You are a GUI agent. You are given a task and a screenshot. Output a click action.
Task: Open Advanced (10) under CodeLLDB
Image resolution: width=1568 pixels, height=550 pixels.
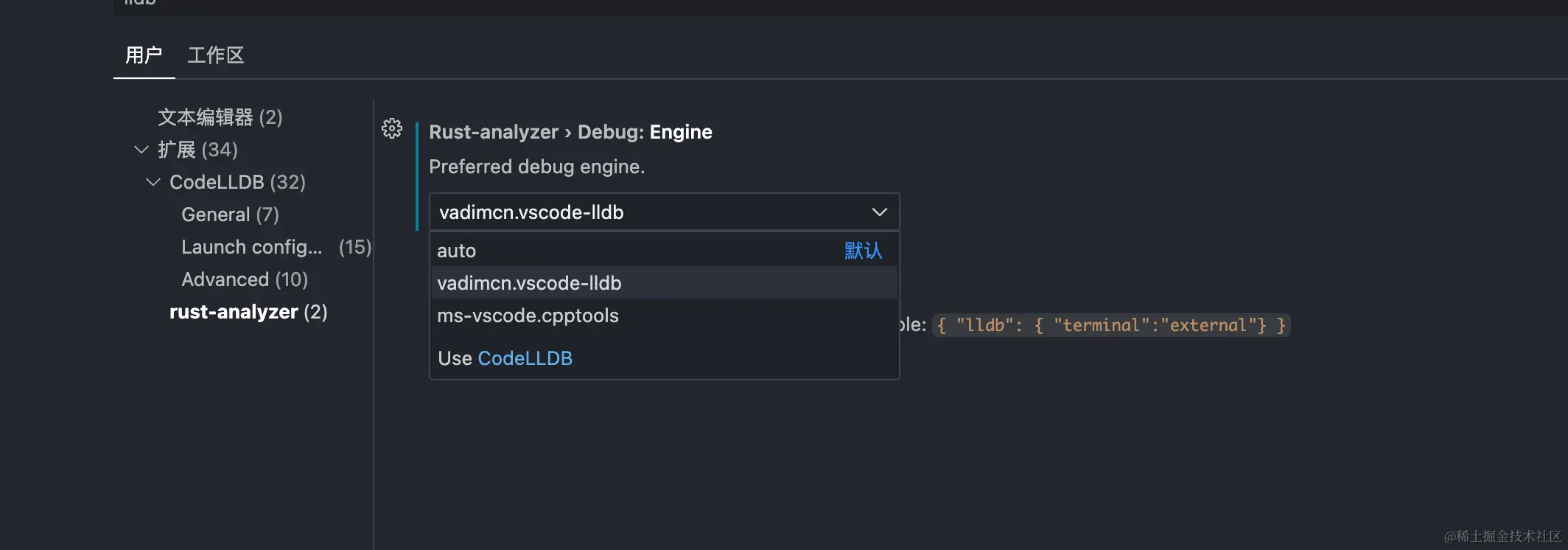(x=245, y=279)
